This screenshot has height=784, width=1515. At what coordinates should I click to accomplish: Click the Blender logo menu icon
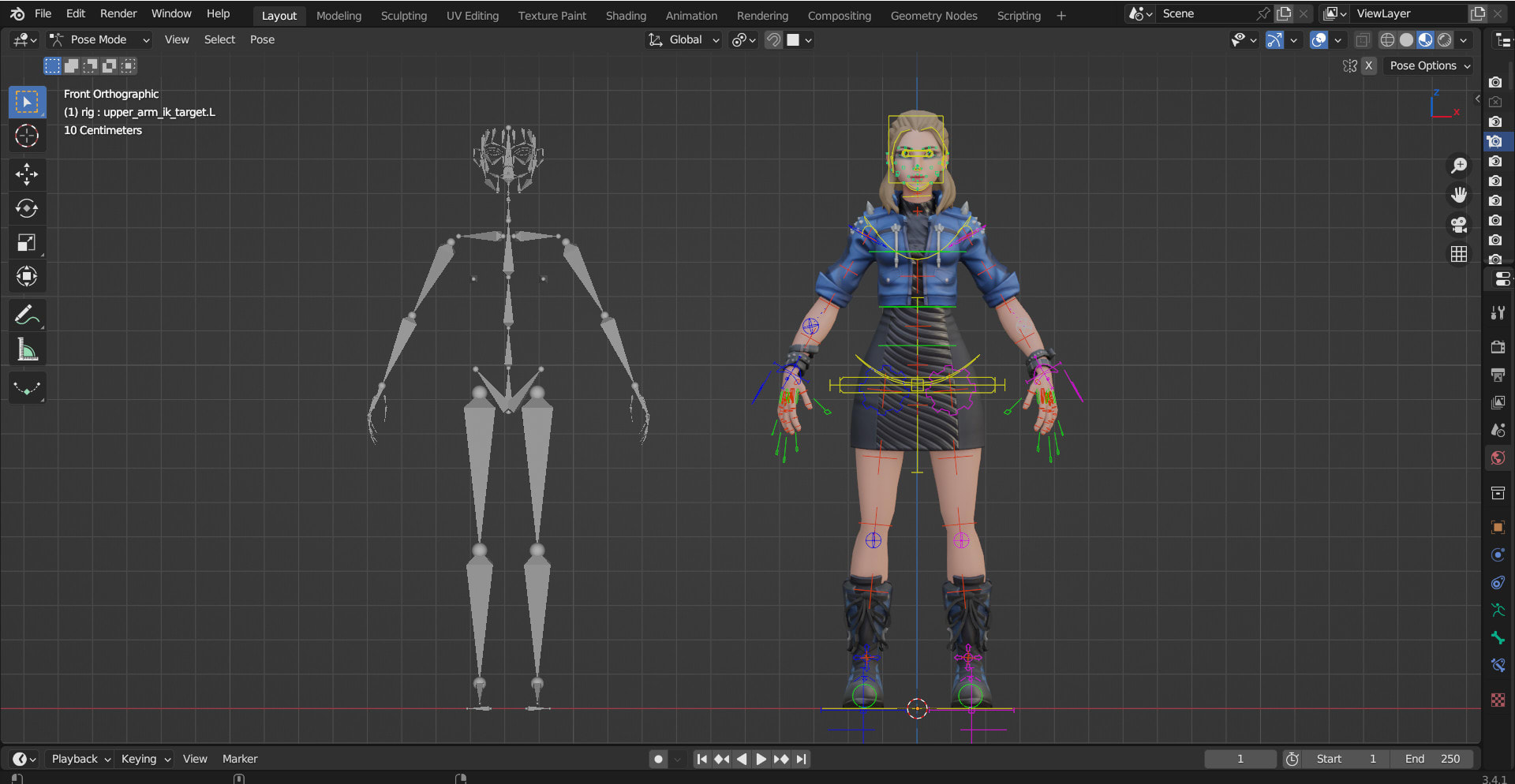tap(17, 13)
